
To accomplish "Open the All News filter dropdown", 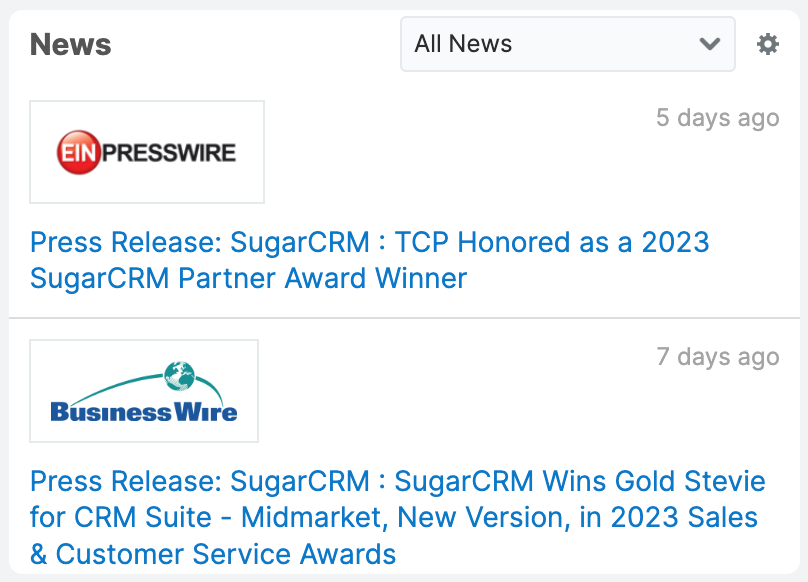I will pos(567,44).
